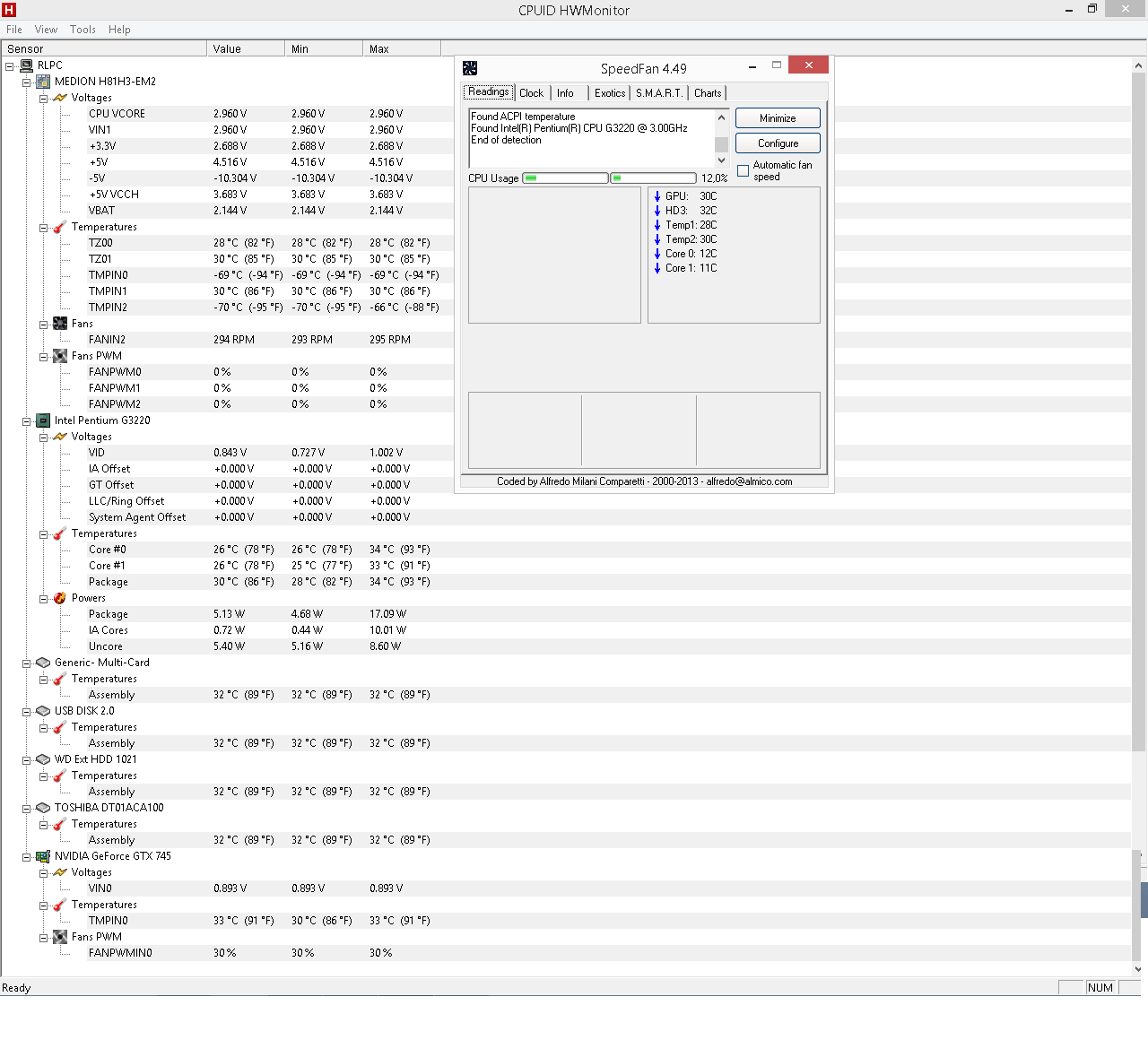The image size is (1148, 1040).
Task: Click the Voltages icon under MEDION H81H3-EM2
Action: [60, 98]
